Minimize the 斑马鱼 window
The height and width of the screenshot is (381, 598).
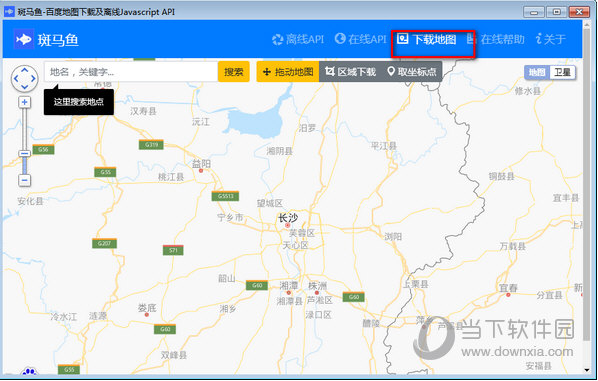click(x=534, y=12)
